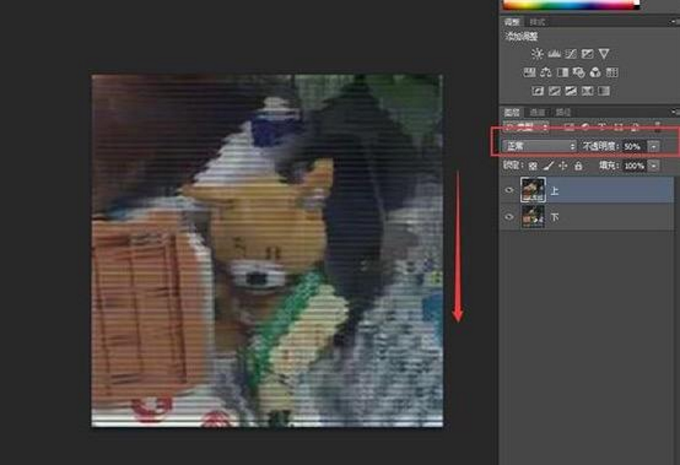Open the Adjustments panel flyout menu

tap(674, 22)
